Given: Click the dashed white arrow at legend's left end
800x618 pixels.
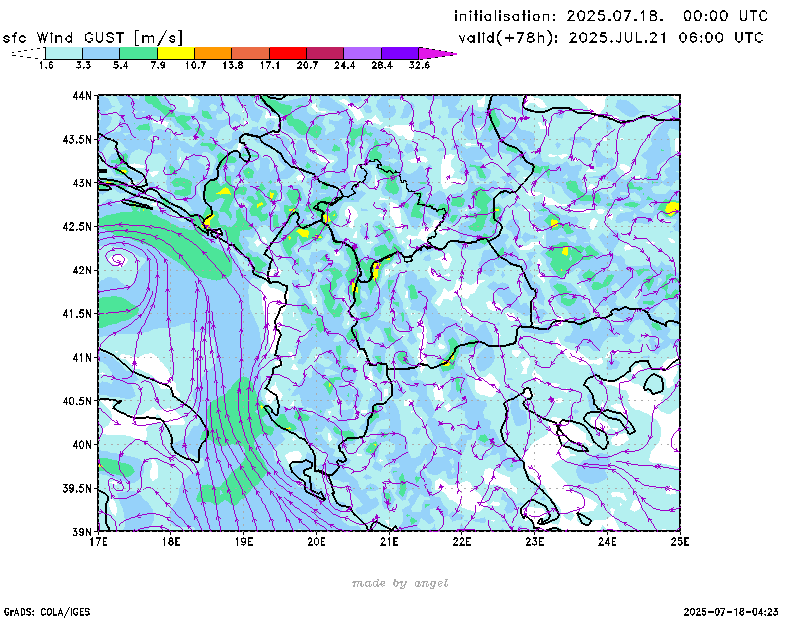Looking at the screenshot, I should [28, 52].
